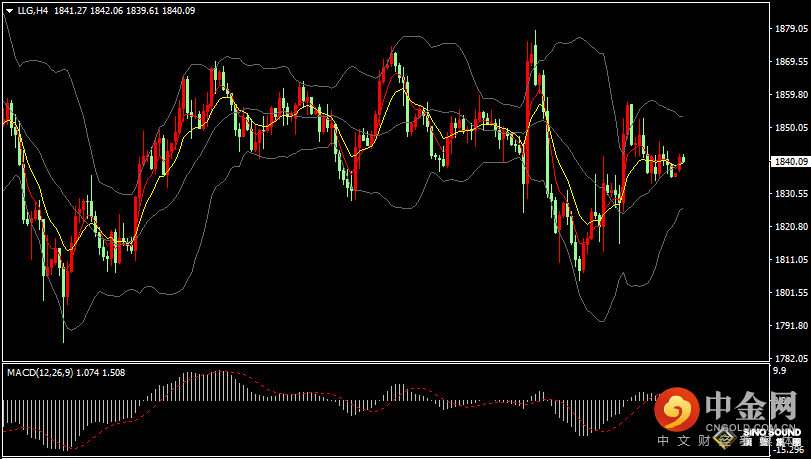Click the 1879.05 price axis label

pyautogui.click(x=791, y=28)
